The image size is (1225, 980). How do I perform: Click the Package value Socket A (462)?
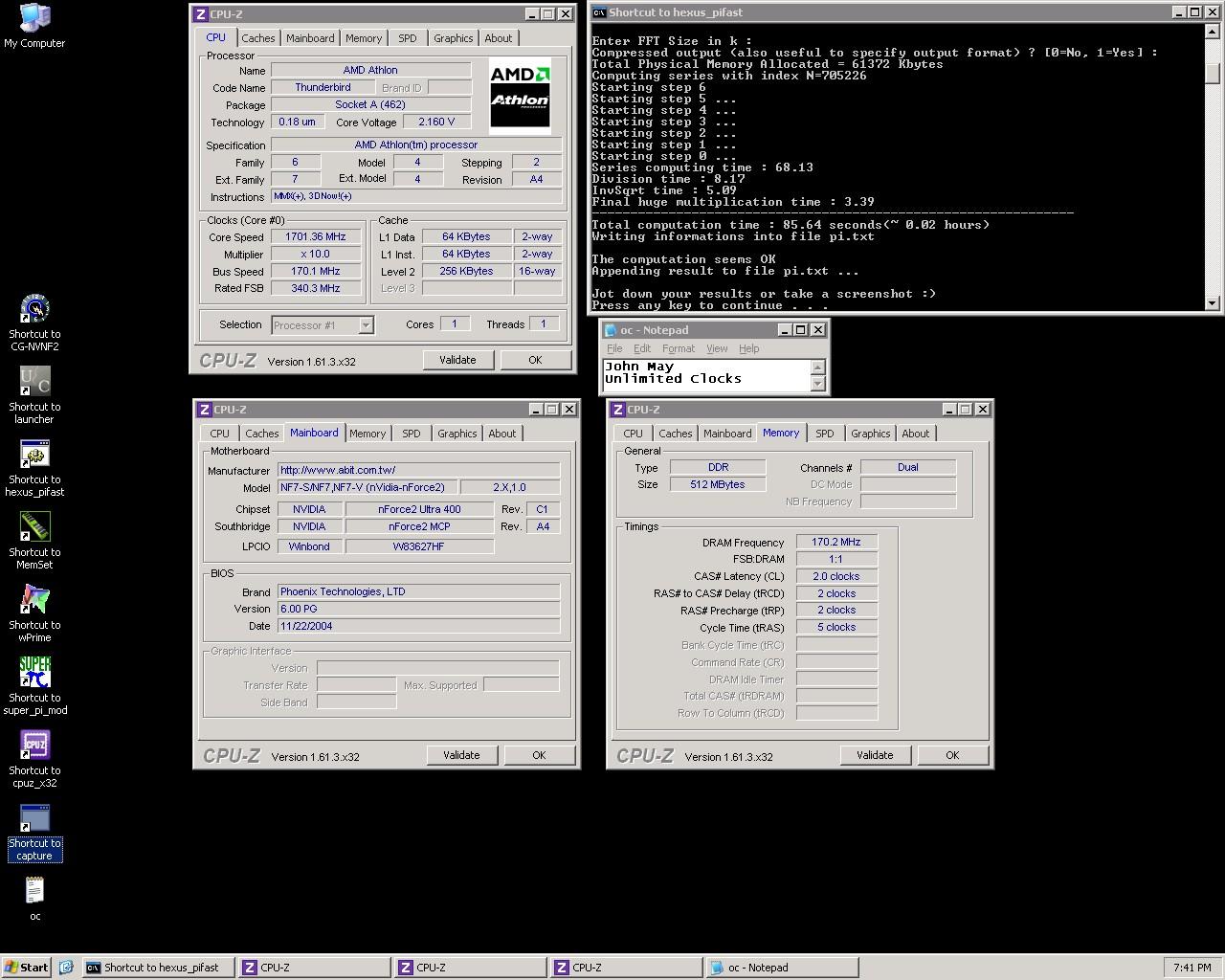click(370, 104)
